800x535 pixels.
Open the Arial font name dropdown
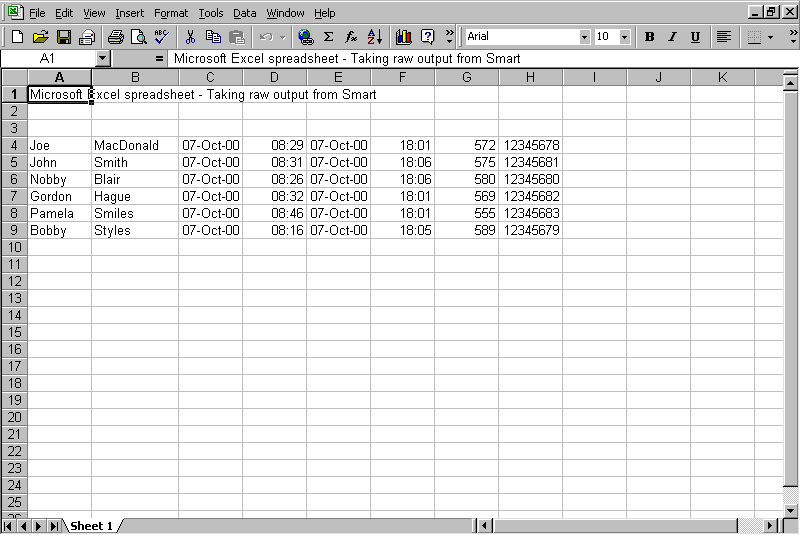(x=585, y=37)
